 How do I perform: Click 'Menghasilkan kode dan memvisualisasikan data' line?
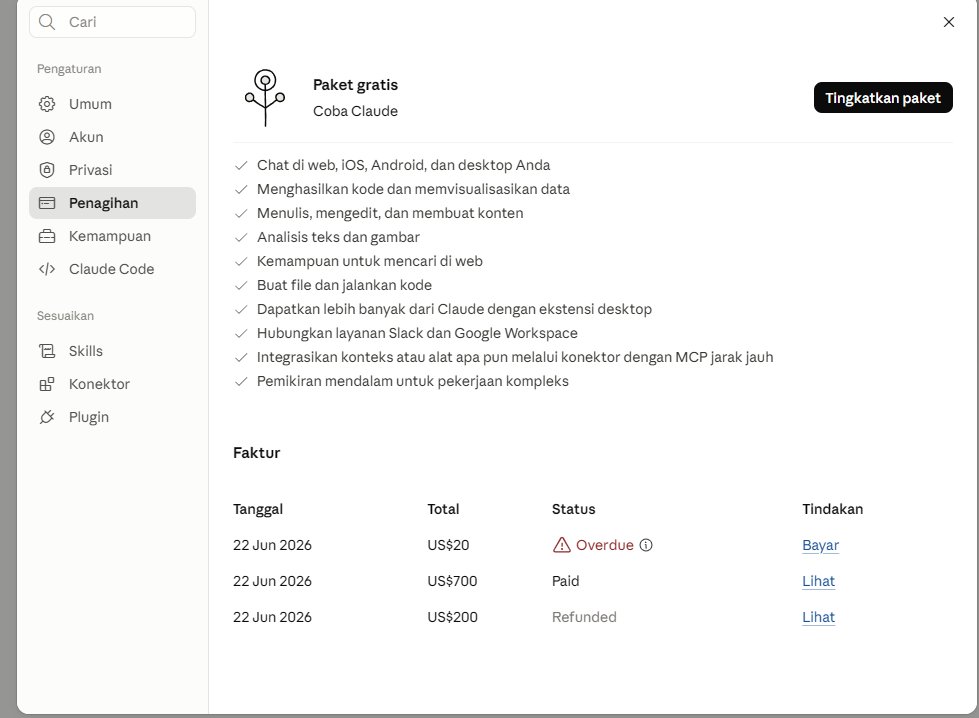(x=413, y=189)
